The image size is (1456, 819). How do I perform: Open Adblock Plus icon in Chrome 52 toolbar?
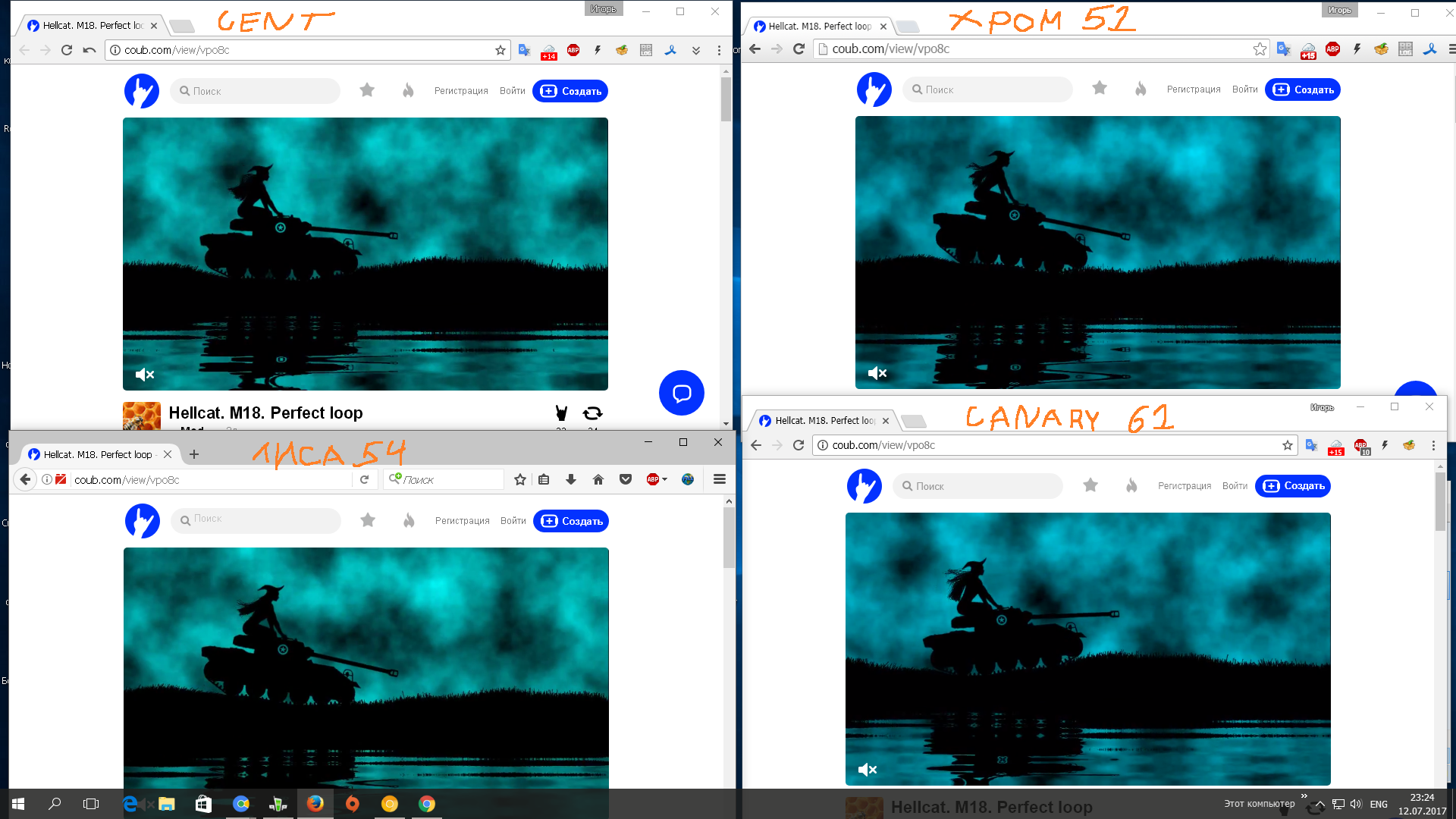click(x=1332, y=49)
